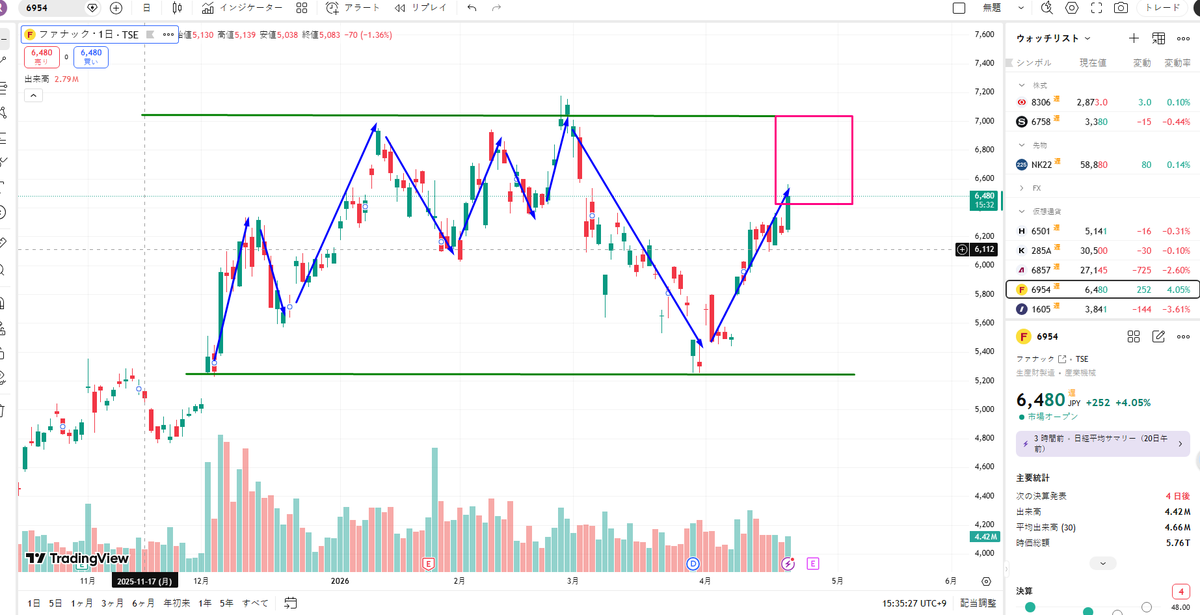Open the インジケーター indicators dialog

point(242,7)
